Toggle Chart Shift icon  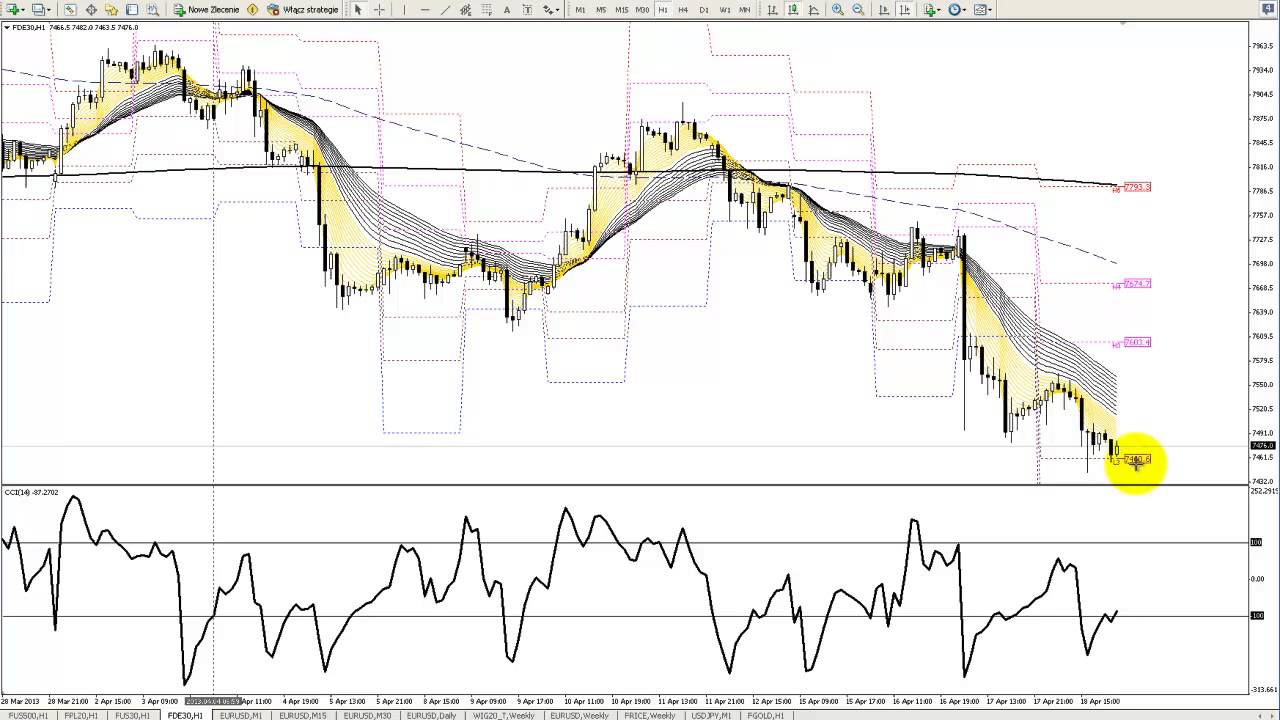tap(905, 9)
